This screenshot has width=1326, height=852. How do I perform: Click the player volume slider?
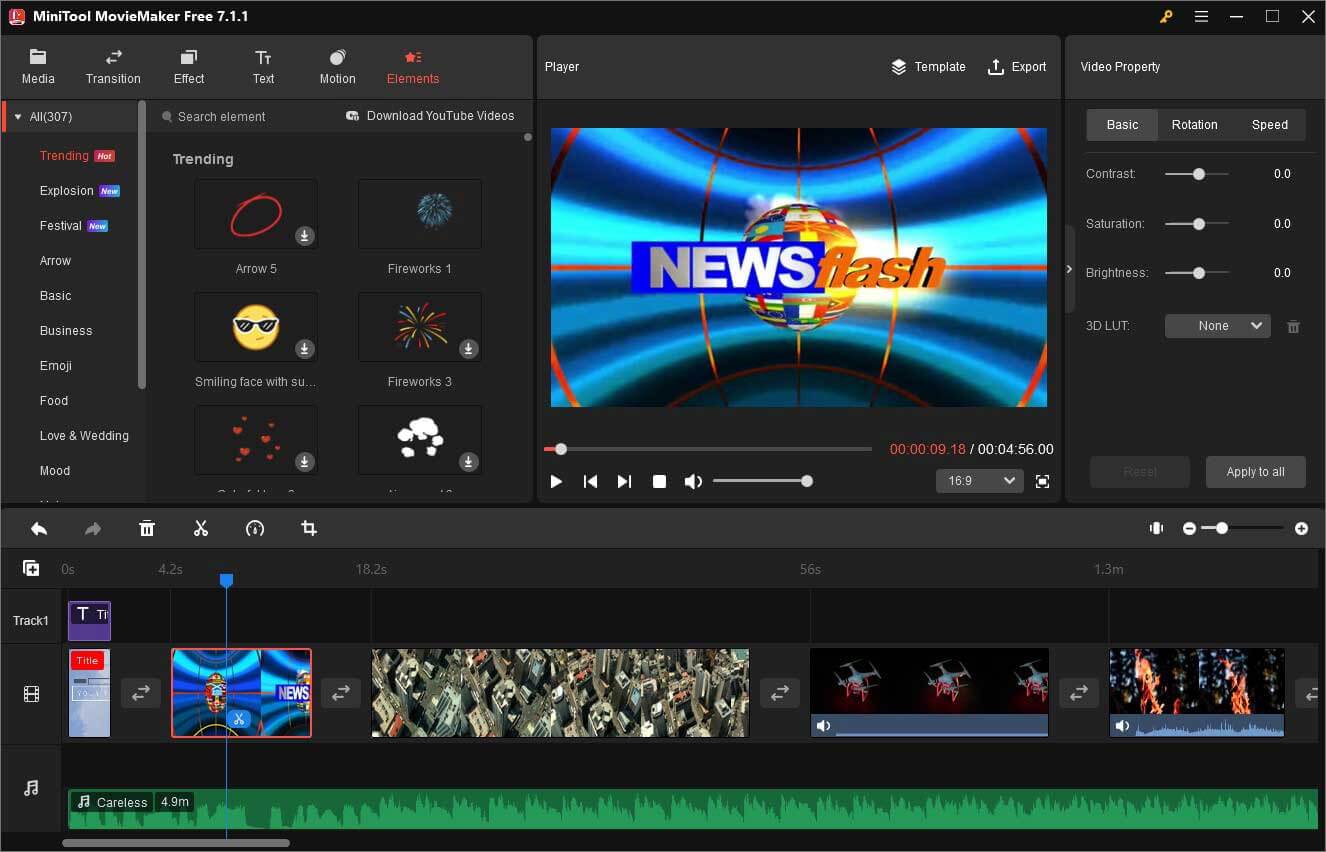coord(761,481)
